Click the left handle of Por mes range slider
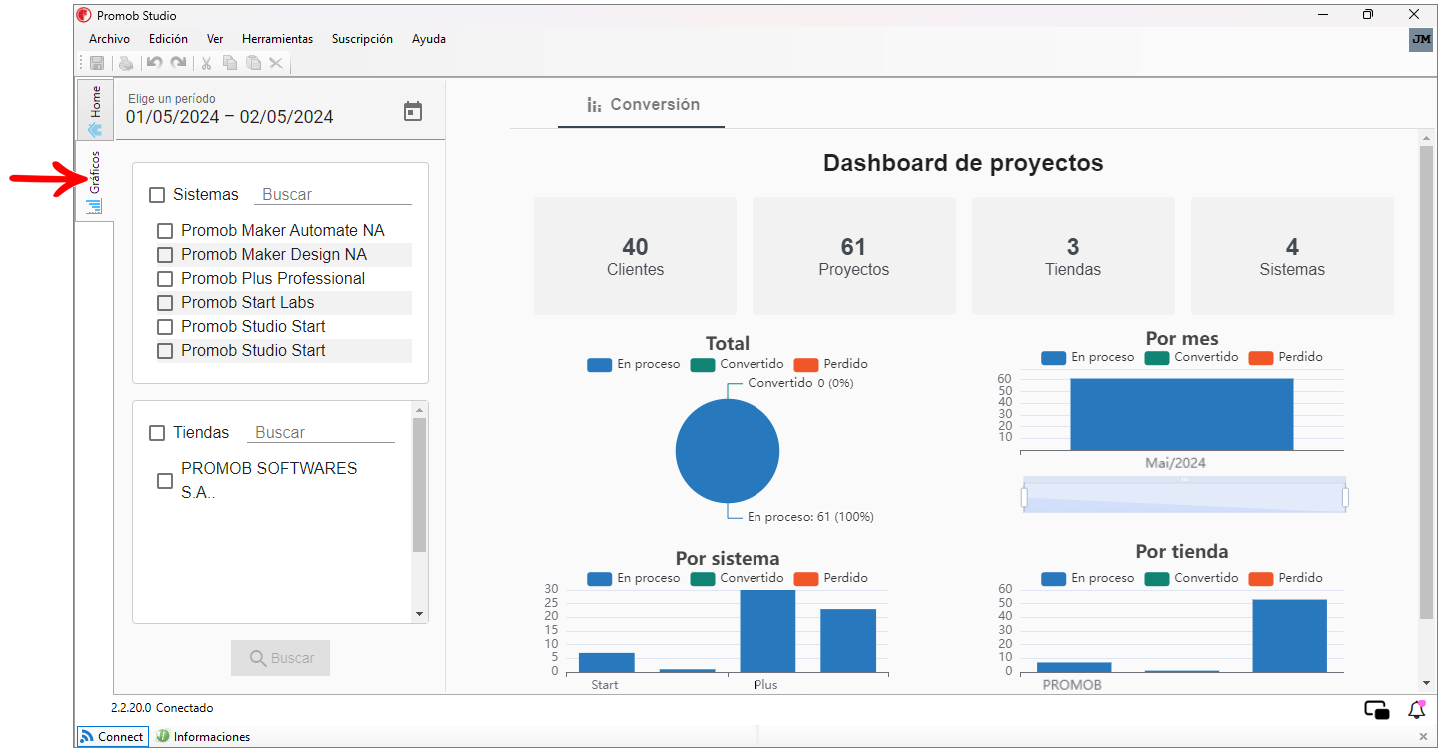Screen dimensions: 1448x755 click(1024, 497)
